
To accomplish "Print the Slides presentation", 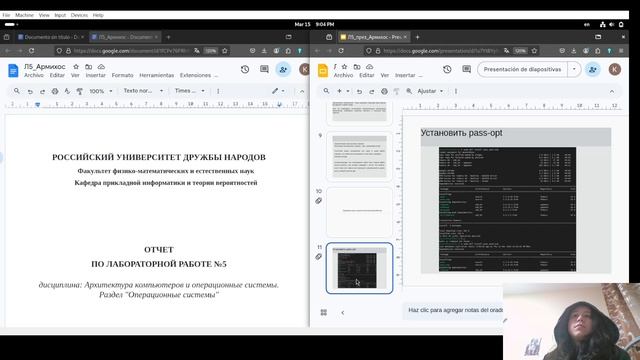I will point(384,91).
